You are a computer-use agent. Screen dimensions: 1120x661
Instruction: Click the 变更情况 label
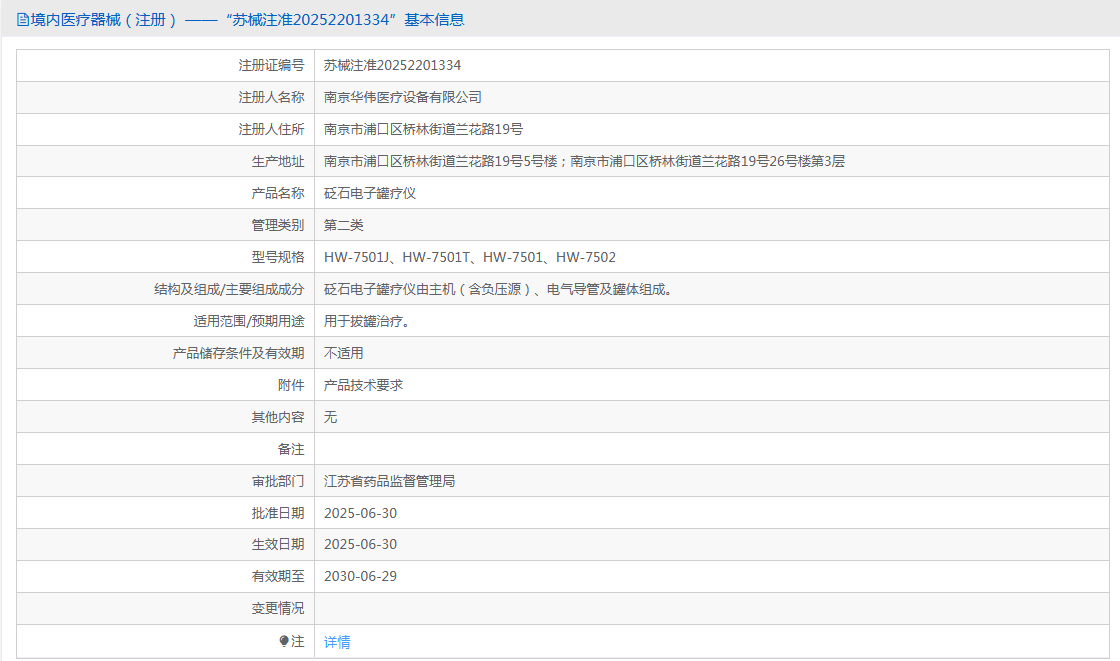[278, 609]
